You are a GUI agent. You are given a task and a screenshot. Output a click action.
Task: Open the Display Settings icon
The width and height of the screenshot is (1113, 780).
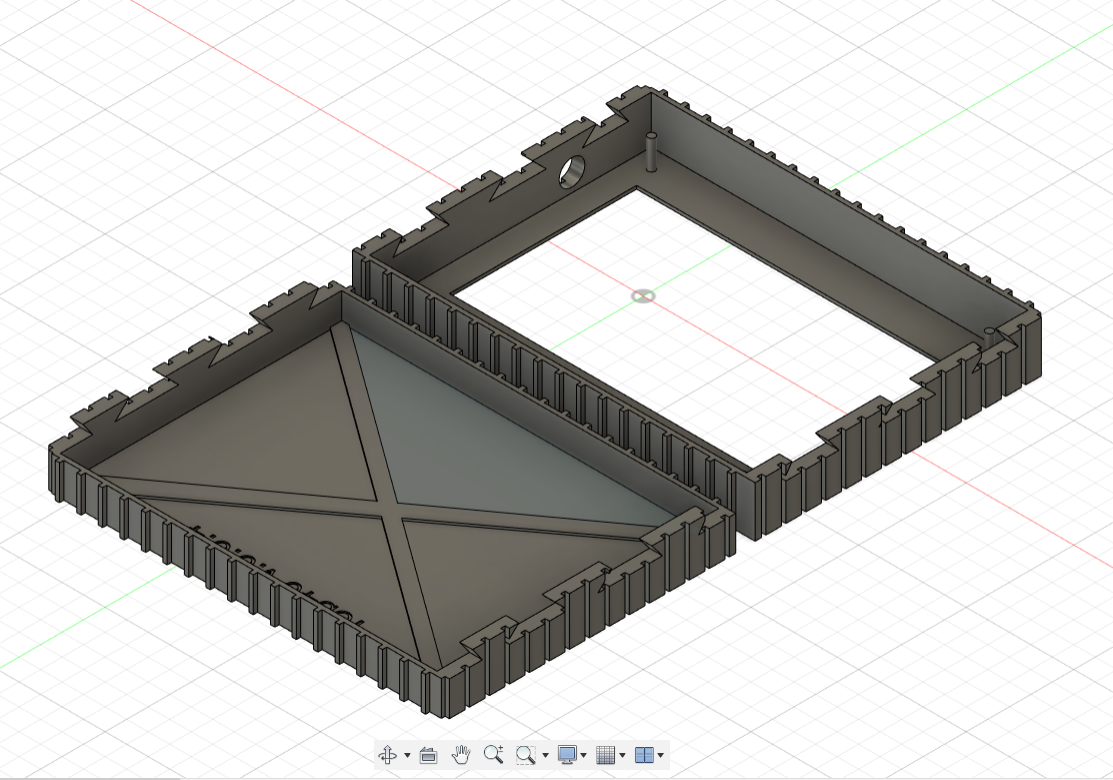coord(567,755)
